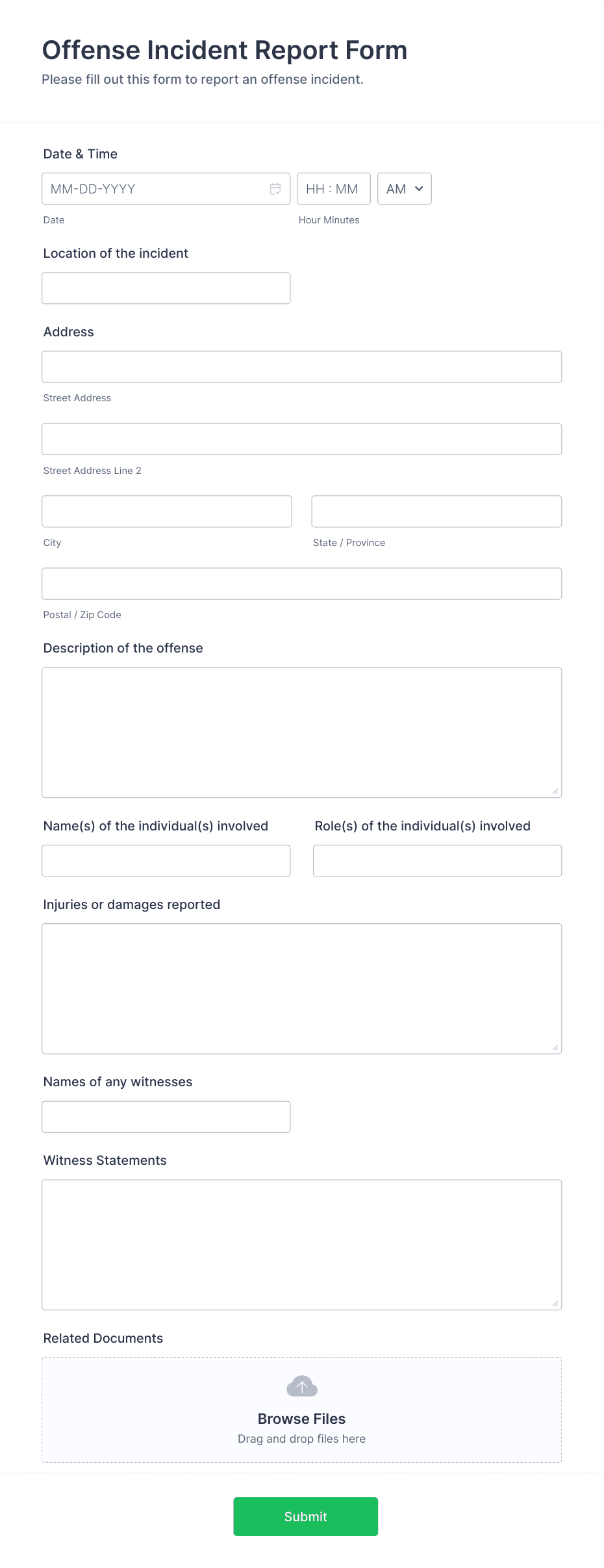Click the Street Address field
The image size is (604, 1568).
point(301,367)
